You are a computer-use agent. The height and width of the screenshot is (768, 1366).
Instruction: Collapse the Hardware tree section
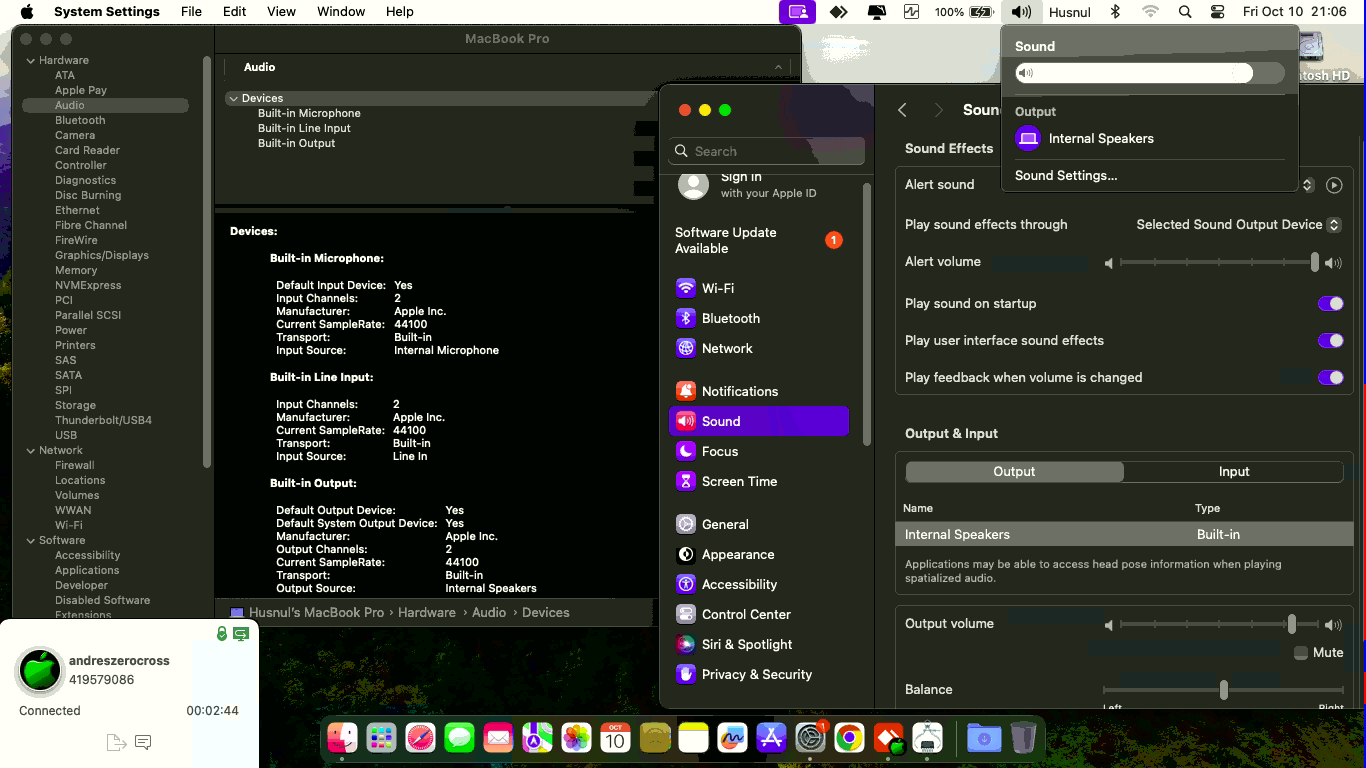31,60
